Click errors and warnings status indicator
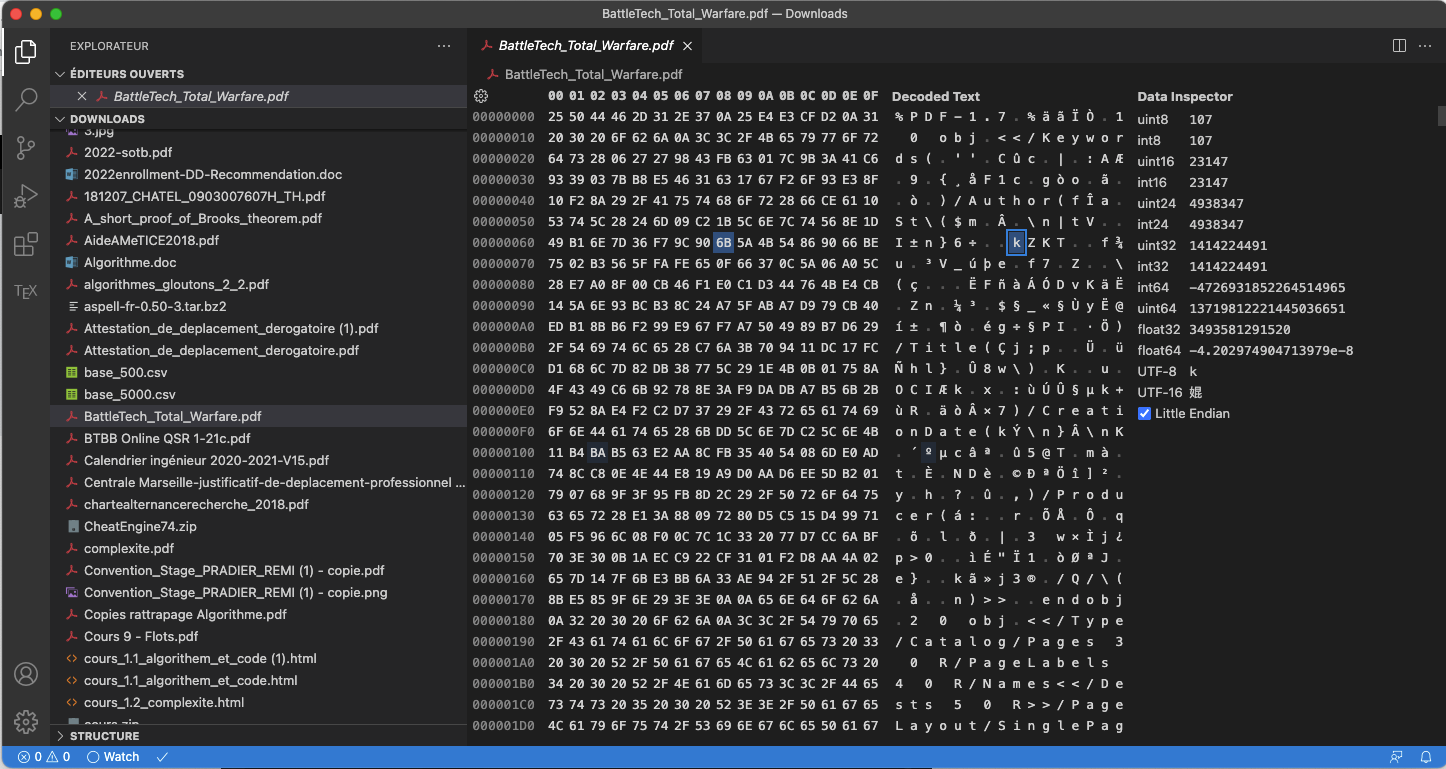Viewport: 1446px width, 769px height. [43, 757]
